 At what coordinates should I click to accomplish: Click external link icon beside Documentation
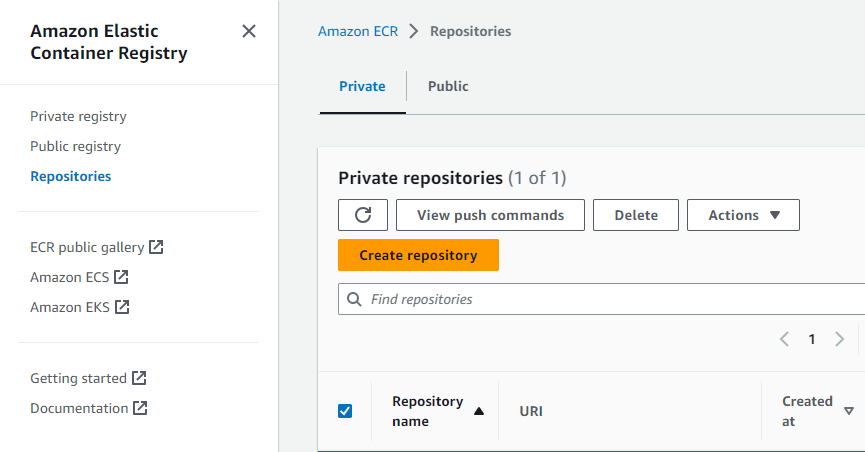(140, 407)
